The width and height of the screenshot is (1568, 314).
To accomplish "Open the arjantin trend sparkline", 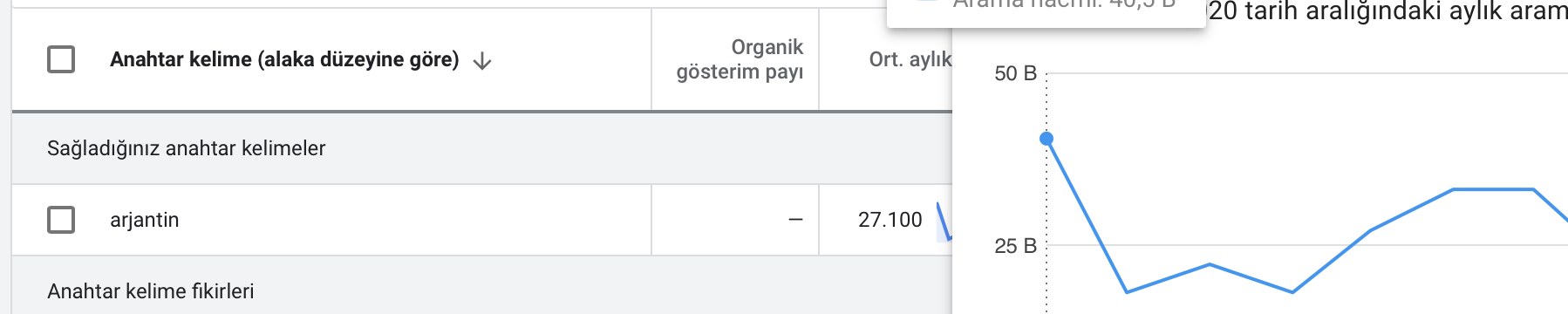I will point(944,222).
